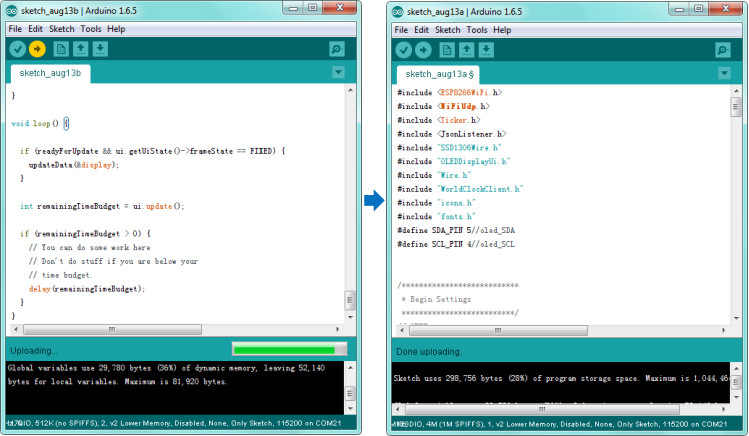Create New sketch in sketch_aug13b window
The image size is (749, 436).
(61, 49)
